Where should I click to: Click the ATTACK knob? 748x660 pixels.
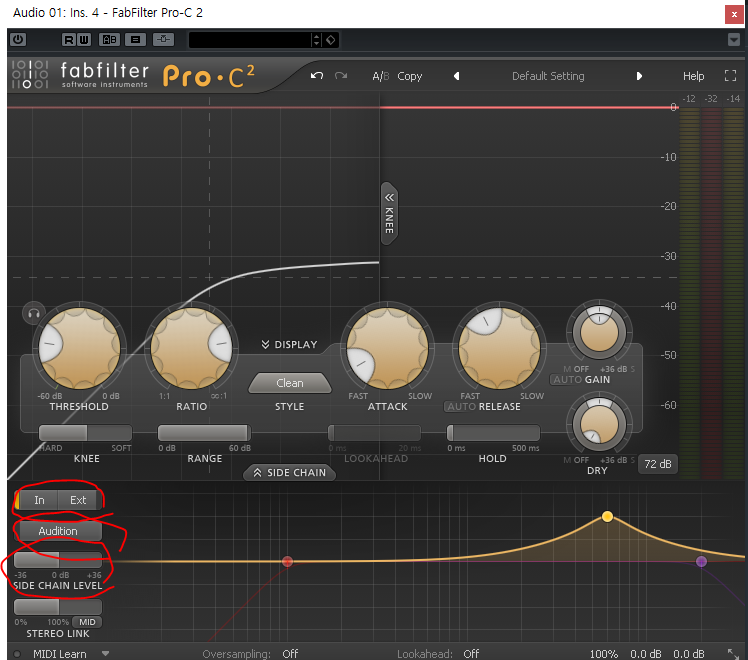pyautogui.click(x=387, y=348)
